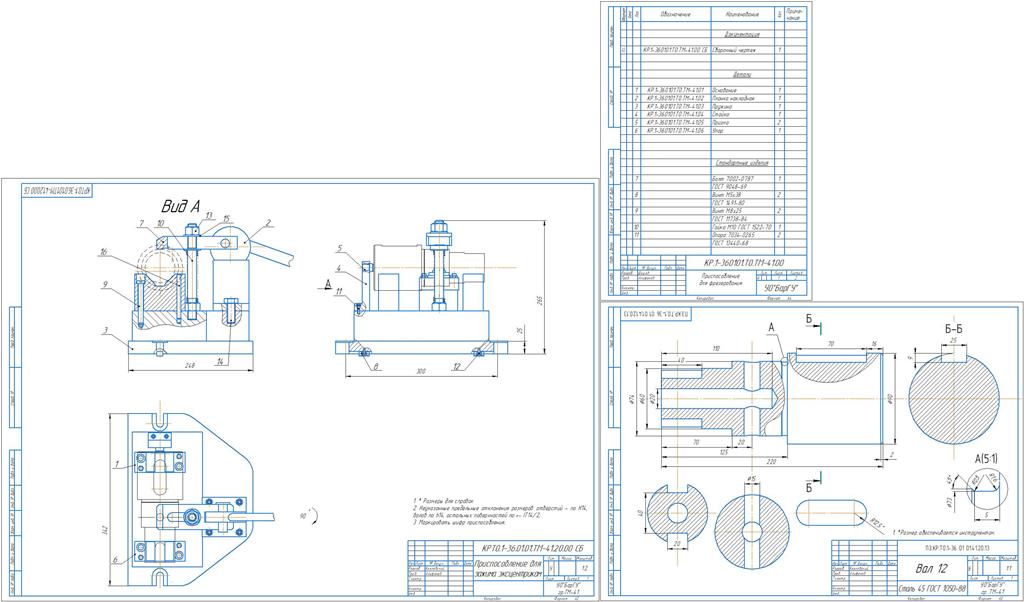Screen dimensions: 1024x602
Task: Click the "Наименование" column header
Action: click(741, 13)
